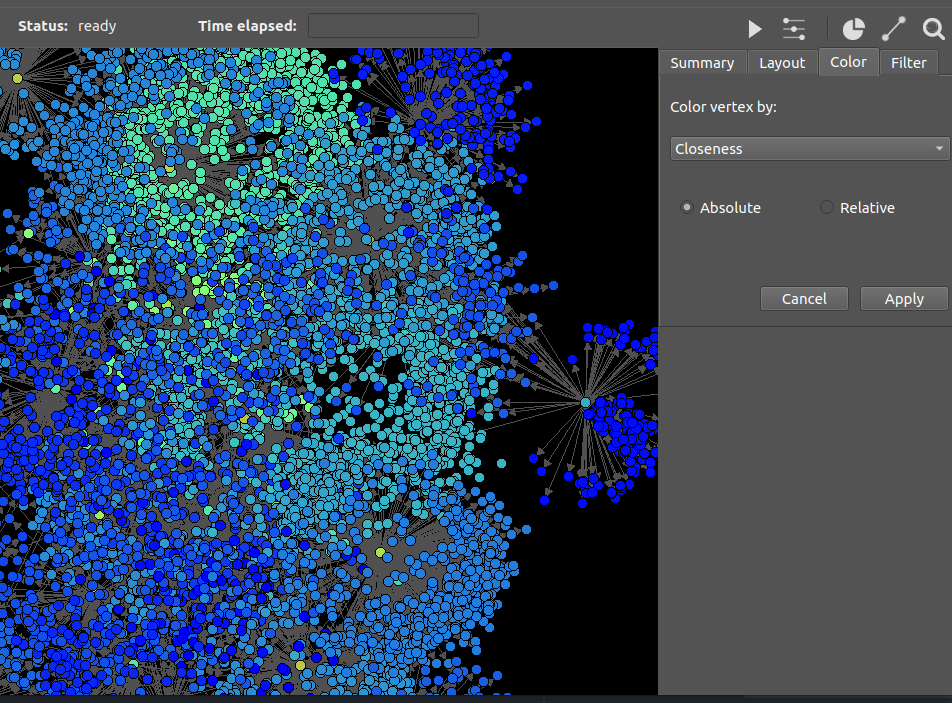The width and height of the screenshot is (952, 703).
Task: Select the edge line tool icon
Action: pos(894,29)
